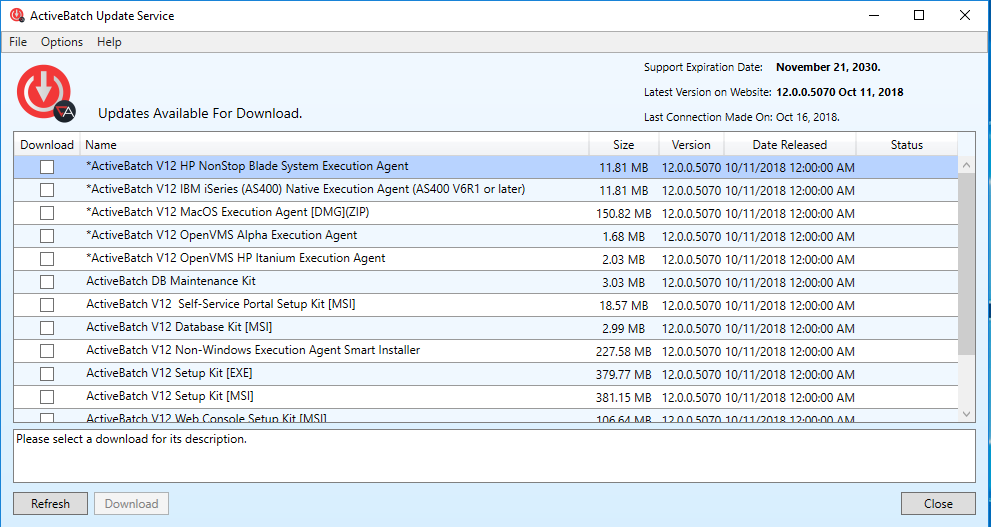Minimize the ActiveBatch Update Service window

[x=873, y=15]
